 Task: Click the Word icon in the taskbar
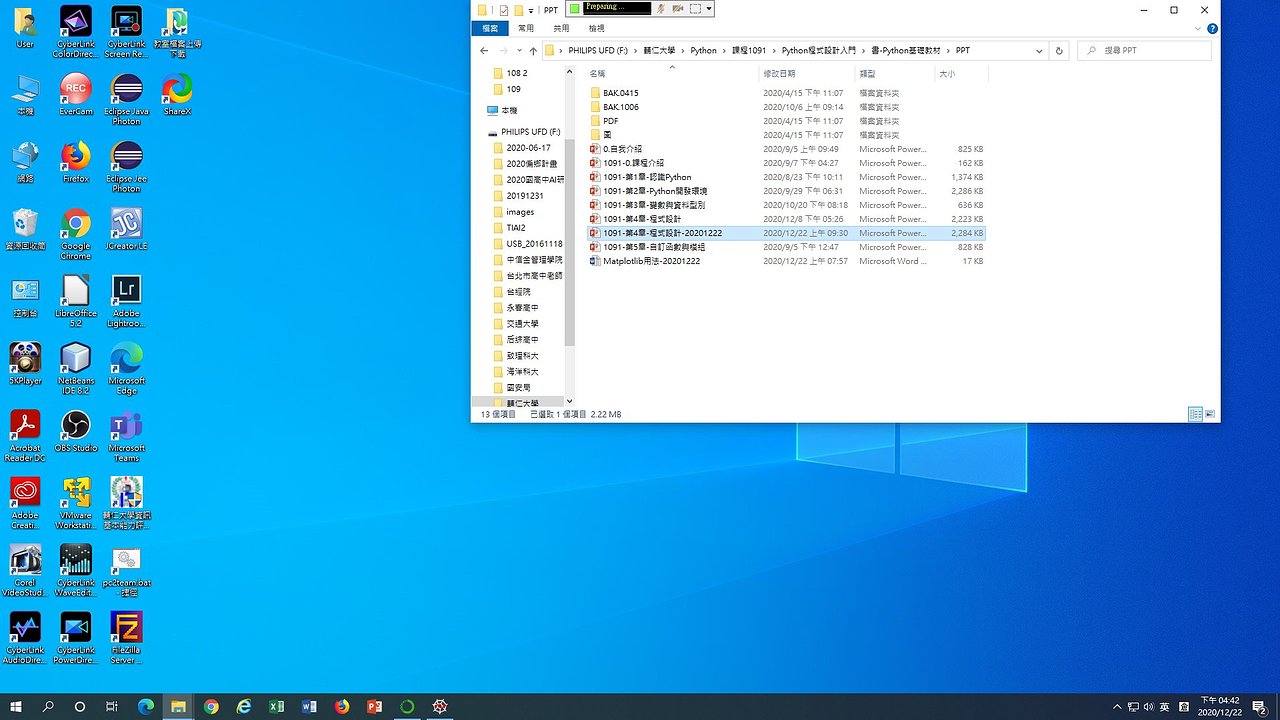click(309, 706)
